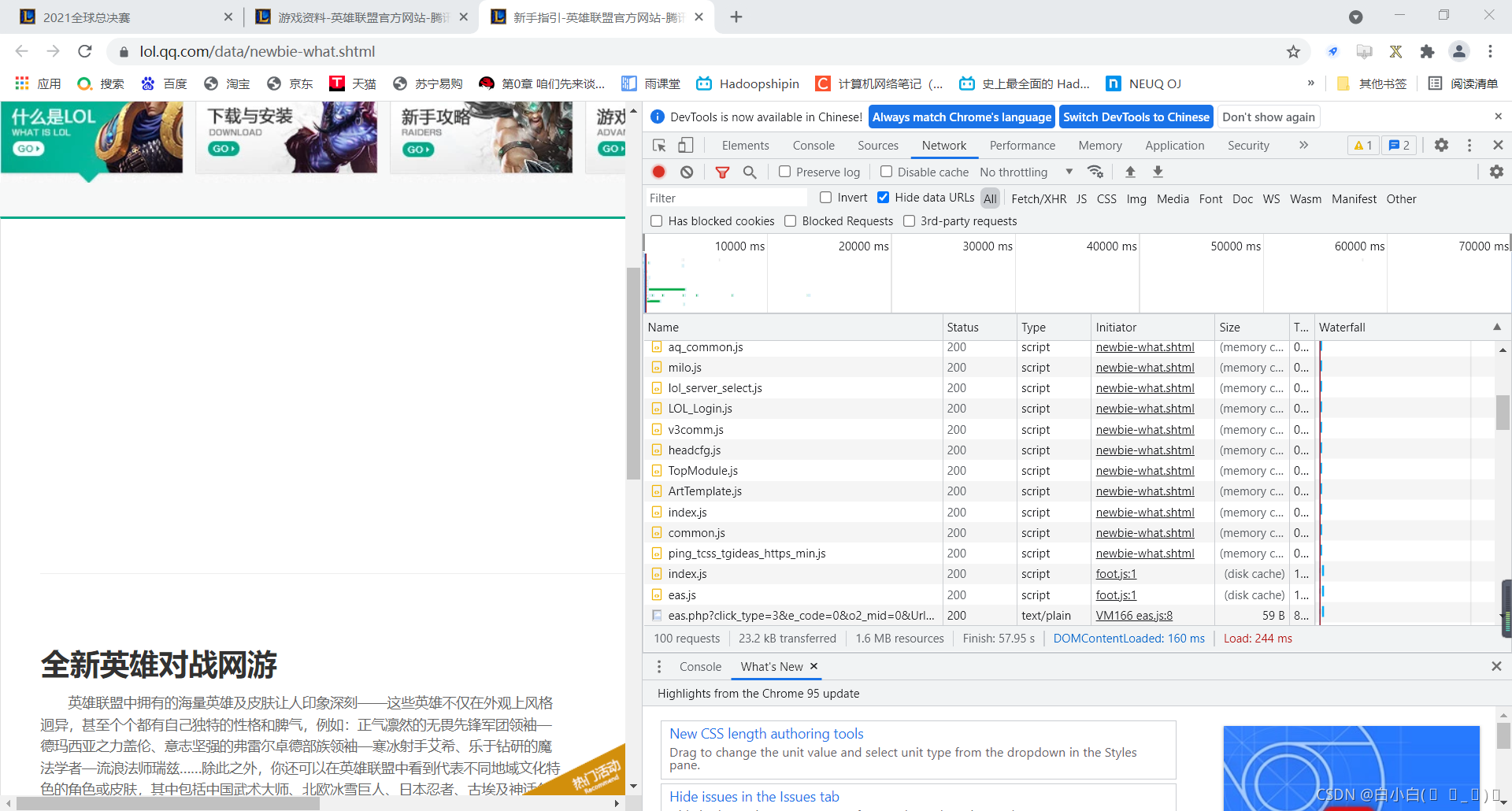This screenshot has width=1512, height=811.
Task: Click the Filter input field
Action: [727, 198]
